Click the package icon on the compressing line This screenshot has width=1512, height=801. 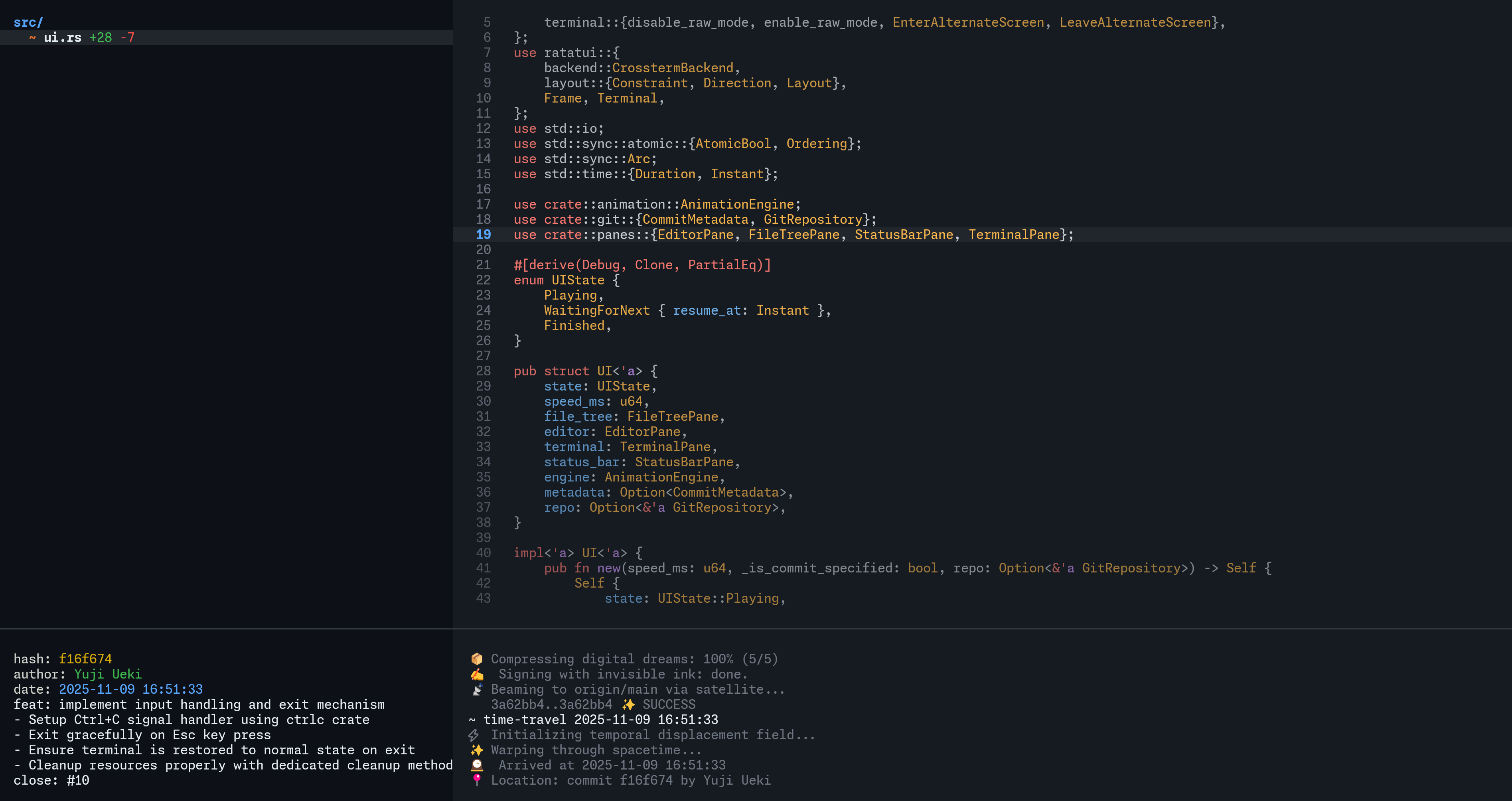point(477,659)
